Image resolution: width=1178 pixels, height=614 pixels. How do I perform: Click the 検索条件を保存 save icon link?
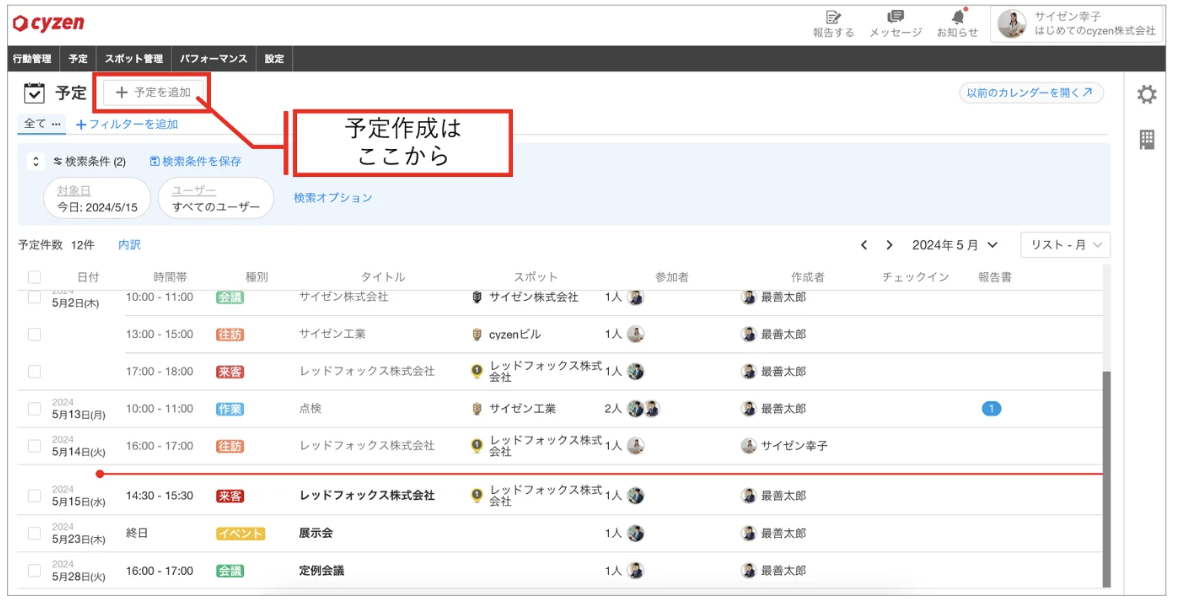click(x=195, y=162)
